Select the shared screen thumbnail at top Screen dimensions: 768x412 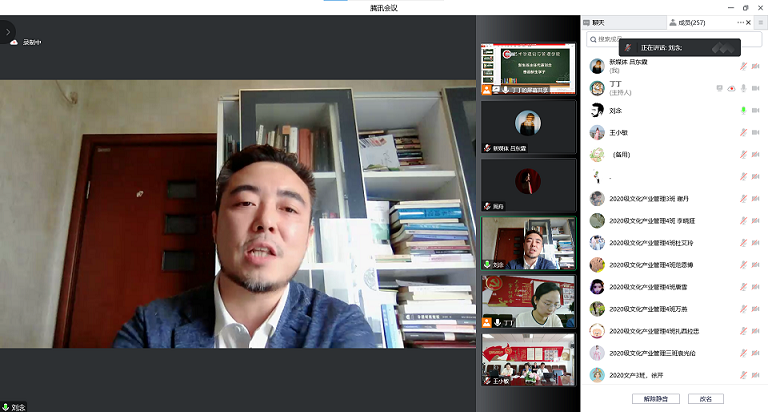pyautogui.click(x=528, y=68)
